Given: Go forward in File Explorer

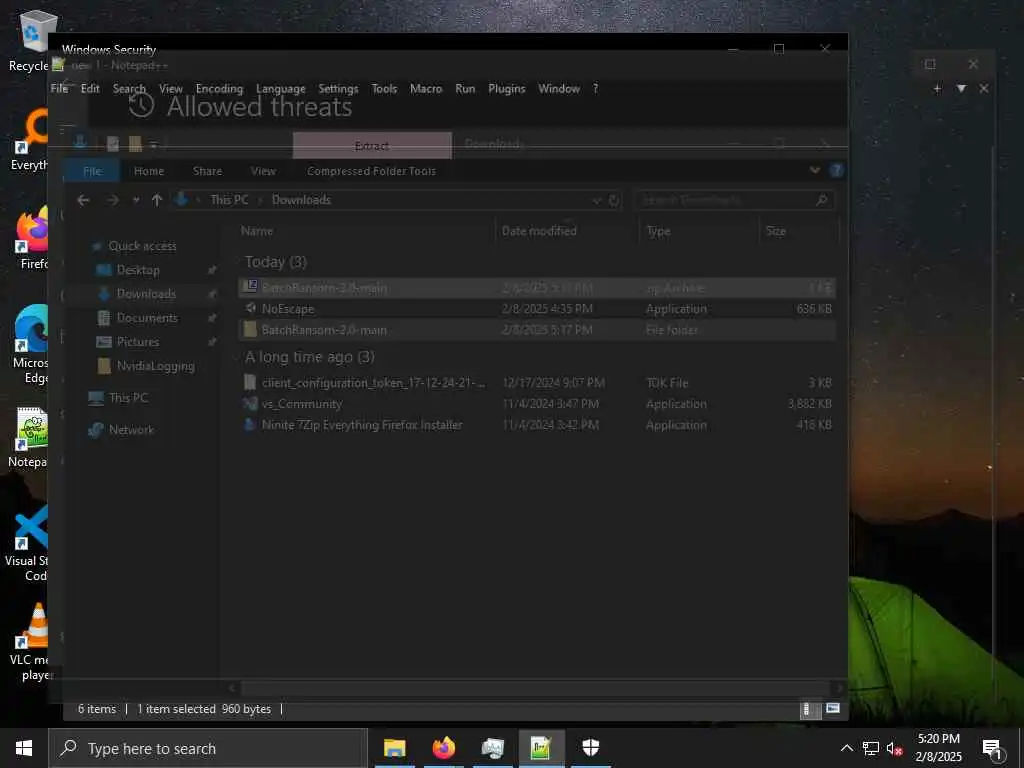Looking at the screenshot, I should 112,200.
